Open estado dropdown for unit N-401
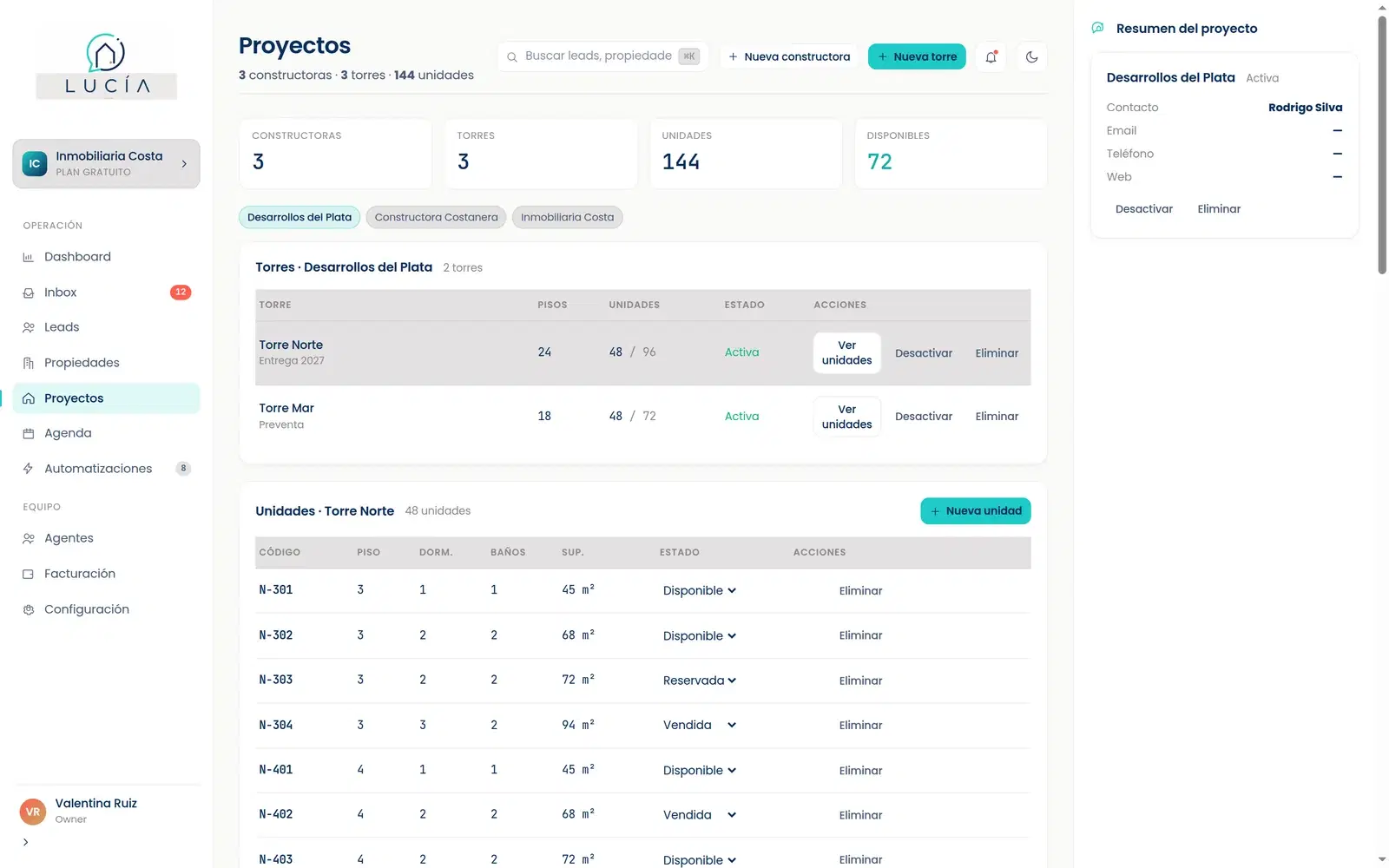This screenshot has height=868, width=1389. 700,770
